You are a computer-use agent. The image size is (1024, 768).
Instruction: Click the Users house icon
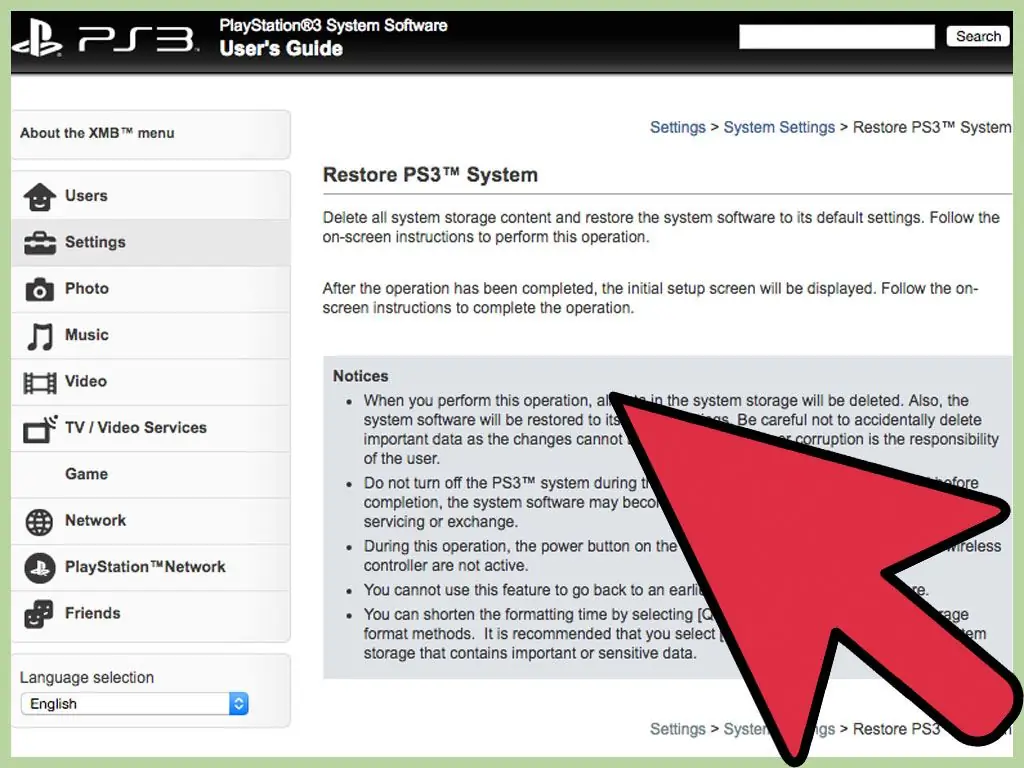39,197
